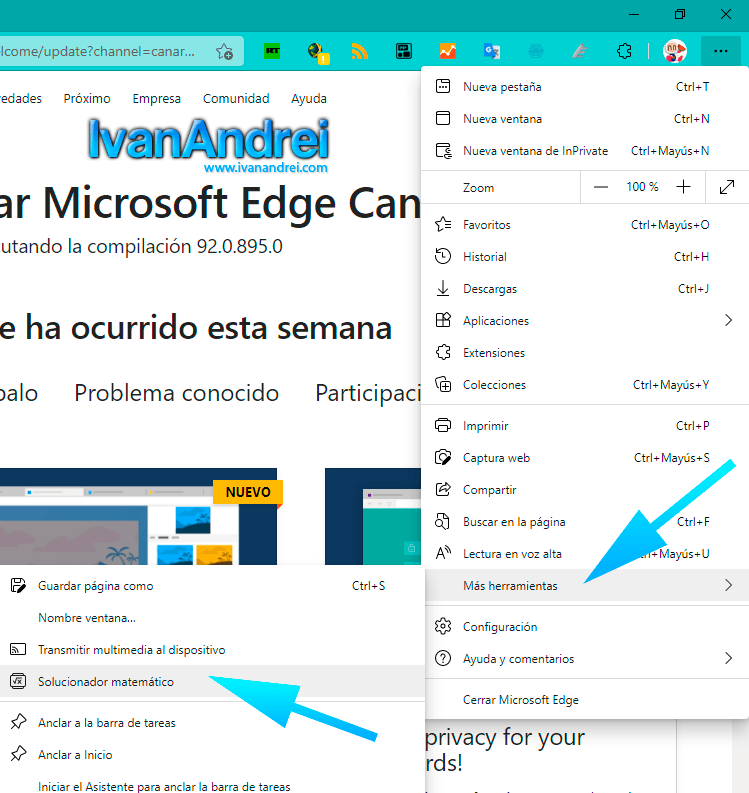
Task: Click the Colecciones plus icon
Action: [443, 384]
